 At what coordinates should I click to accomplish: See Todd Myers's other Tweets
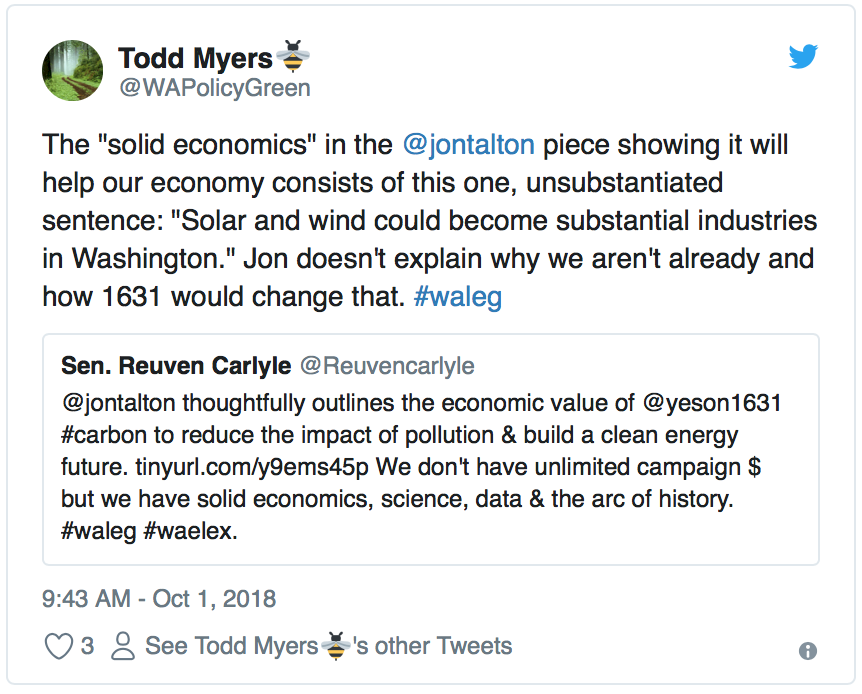click(328, 646)
